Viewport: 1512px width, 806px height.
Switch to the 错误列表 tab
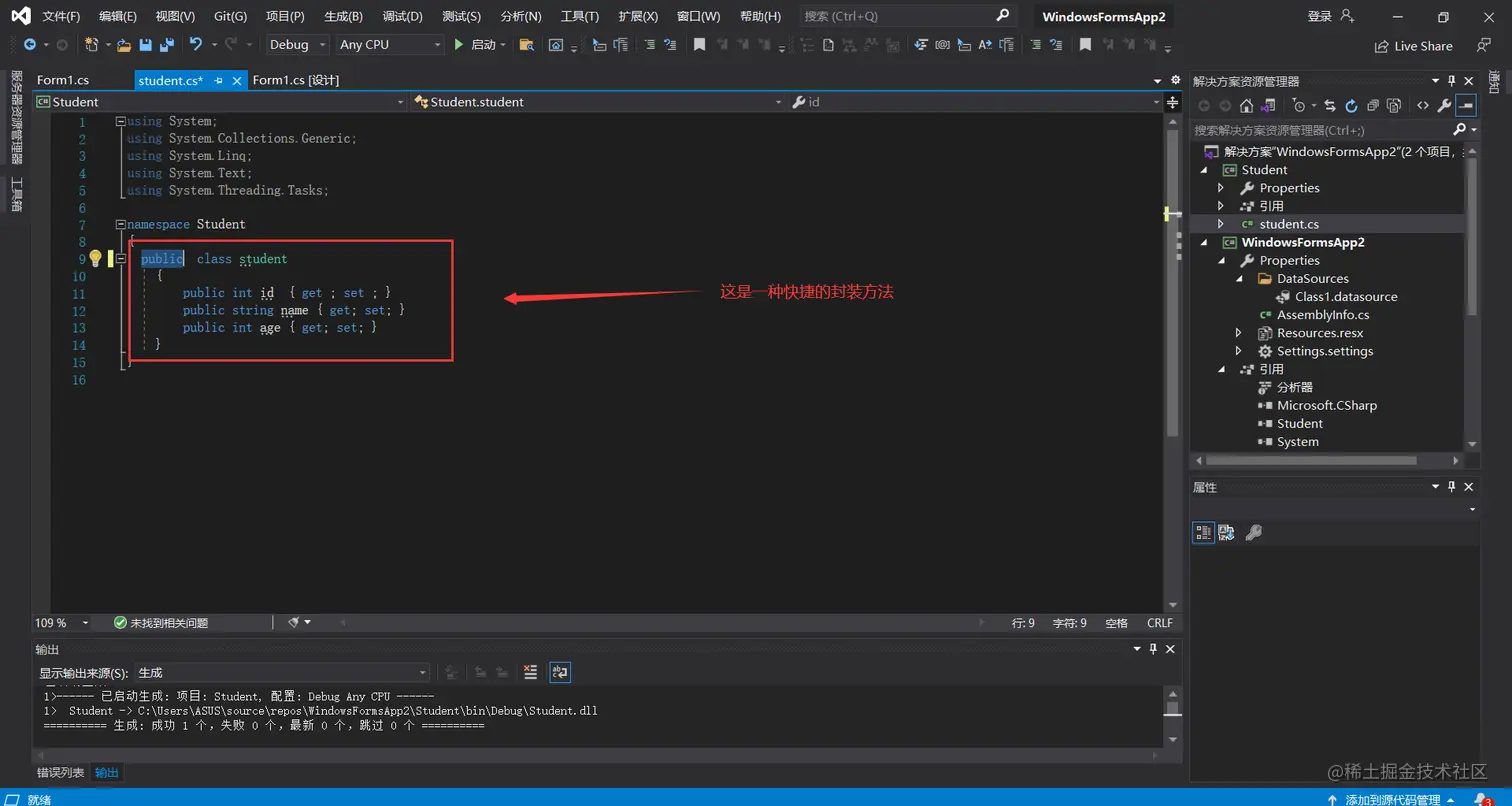pos(61,773)
